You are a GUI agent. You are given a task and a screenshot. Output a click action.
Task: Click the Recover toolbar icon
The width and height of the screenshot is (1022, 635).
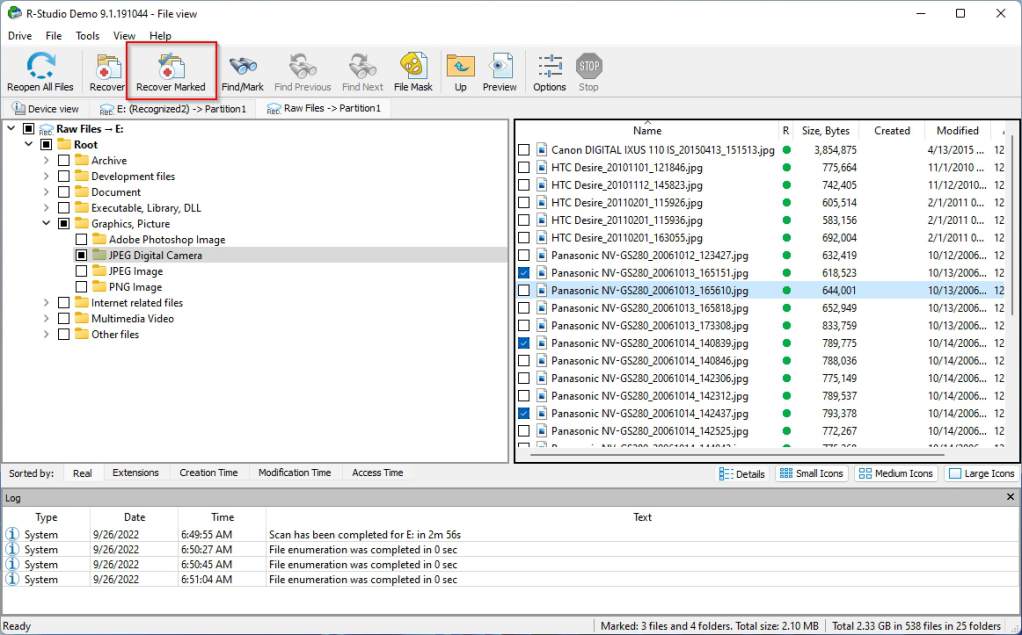pos(107,72)
